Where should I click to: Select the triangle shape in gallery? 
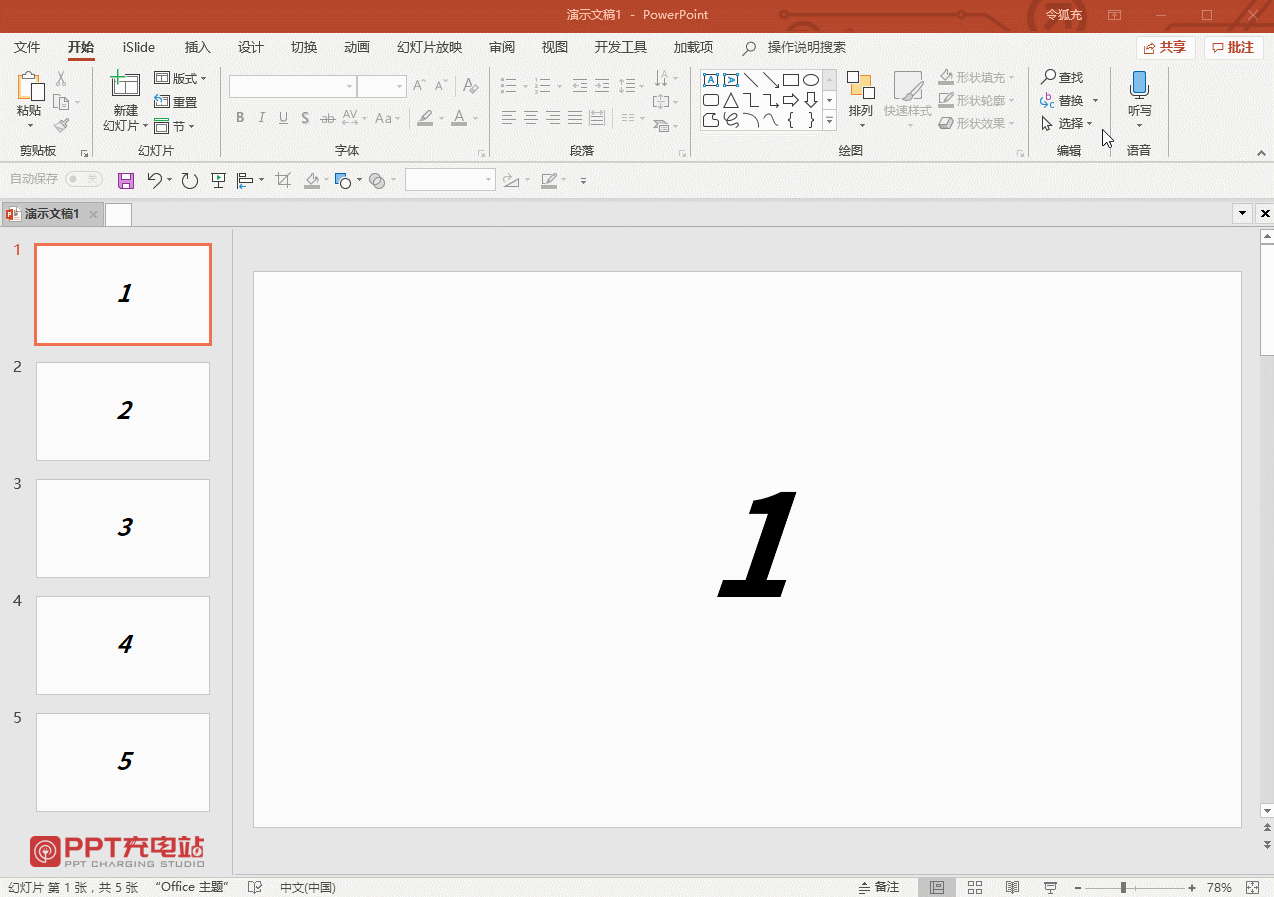pos(731,100)
